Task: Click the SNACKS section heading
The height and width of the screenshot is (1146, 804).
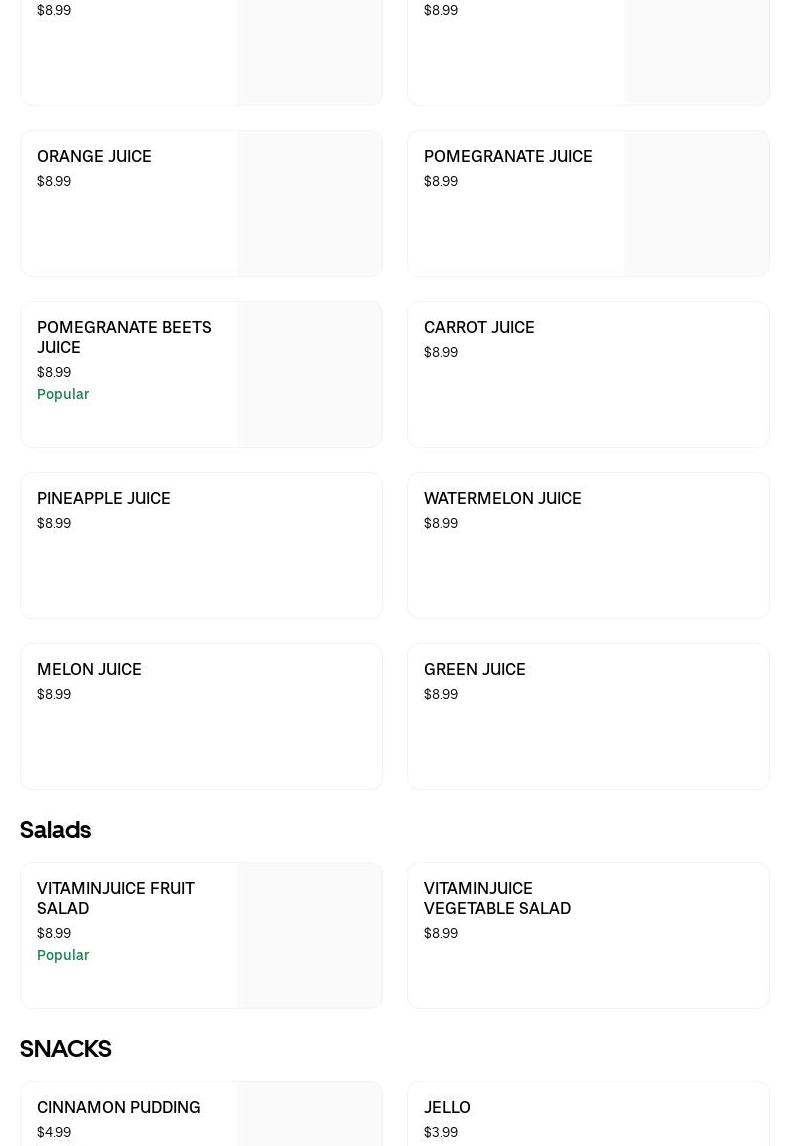Action: point(66,1049)
